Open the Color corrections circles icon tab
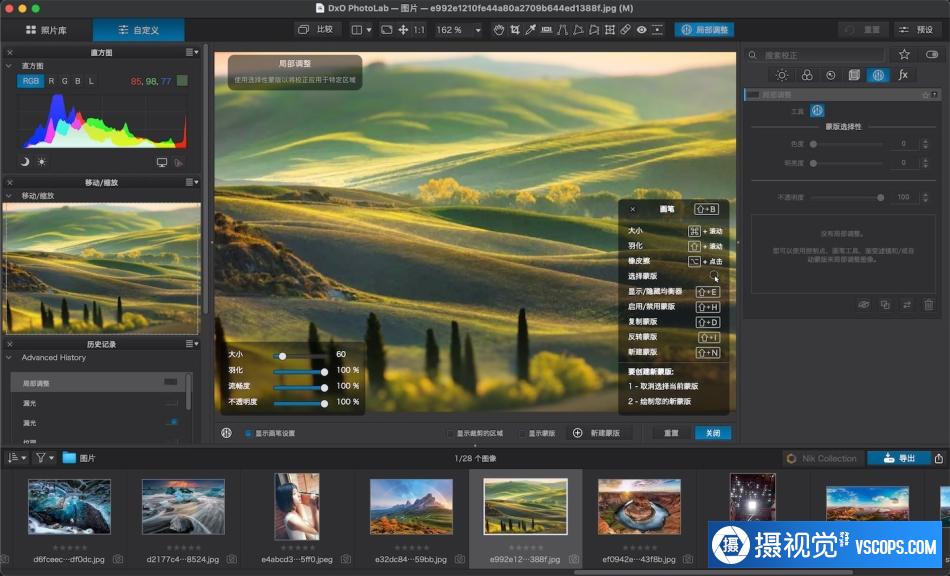 [807, 75]
